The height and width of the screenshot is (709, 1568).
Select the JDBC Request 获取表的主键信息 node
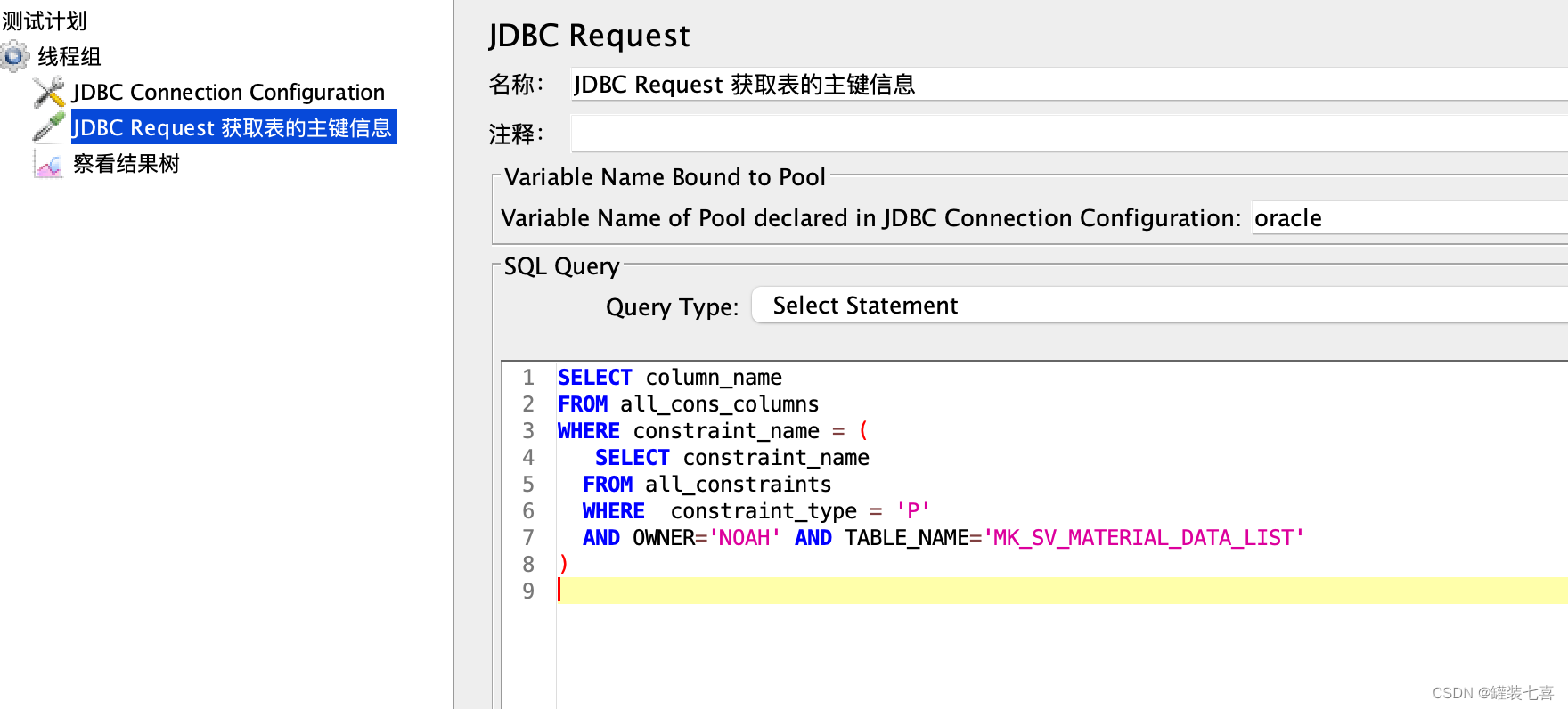pos(233,127)
